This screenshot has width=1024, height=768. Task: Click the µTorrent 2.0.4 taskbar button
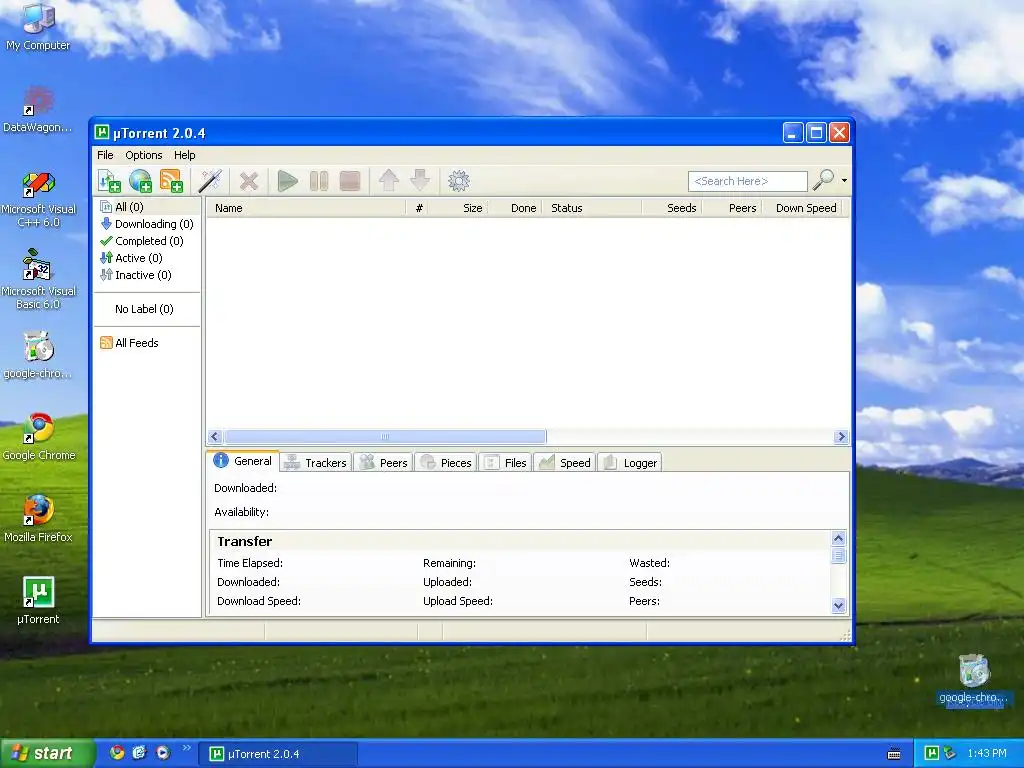278,754
